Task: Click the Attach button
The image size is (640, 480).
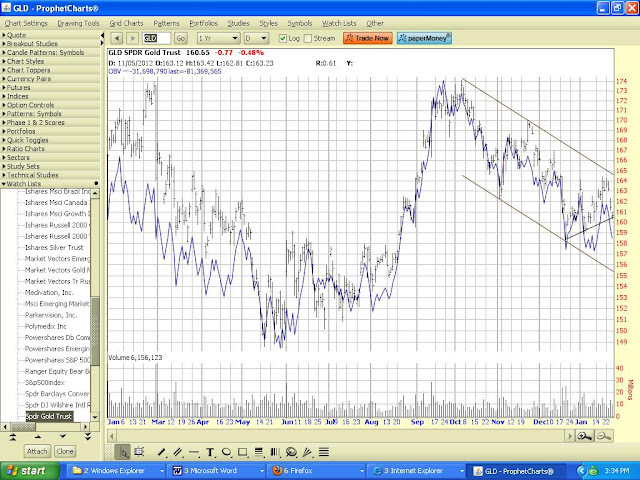Action: [37, 451]
